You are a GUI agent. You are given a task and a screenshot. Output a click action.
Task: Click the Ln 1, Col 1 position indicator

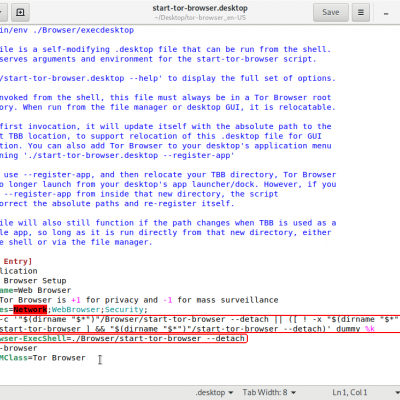(350, 392)
